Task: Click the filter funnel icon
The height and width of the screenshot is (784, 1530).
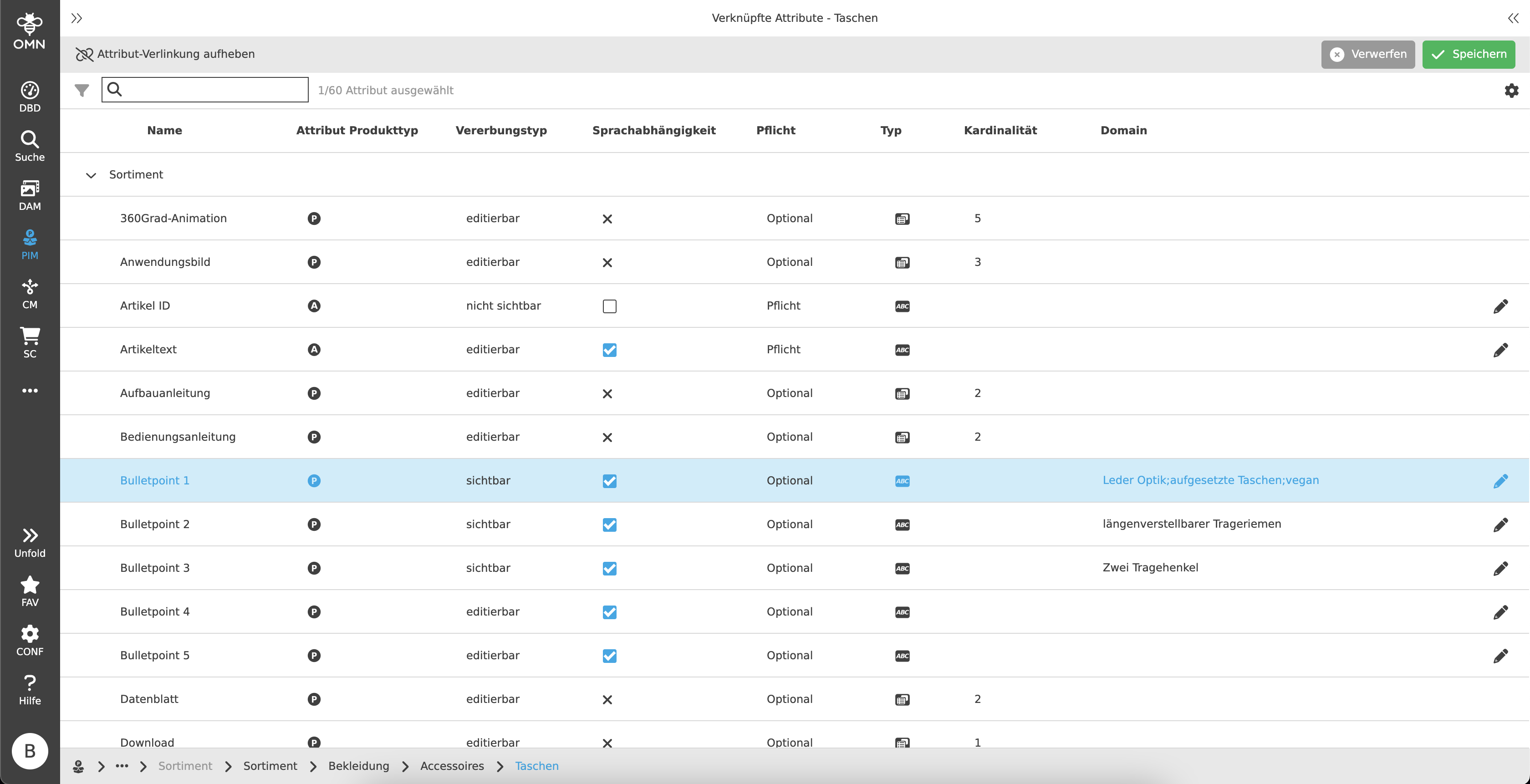Action: tap(82, 90)
